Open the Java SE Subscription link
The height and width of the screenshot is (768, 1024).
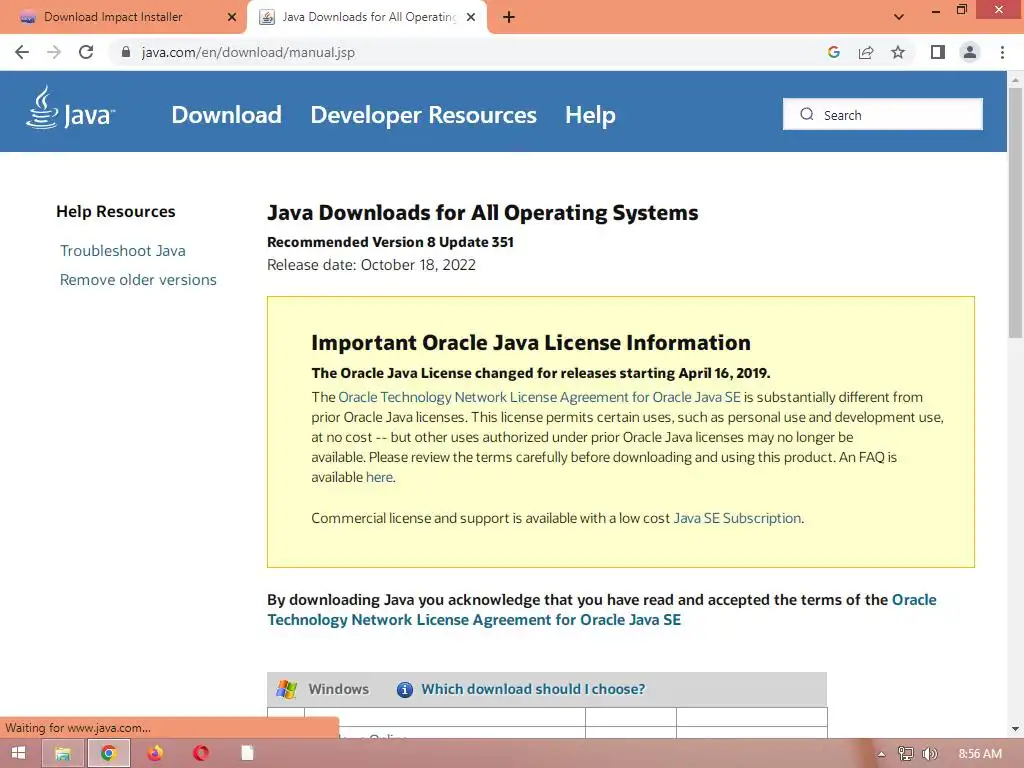click(737, 518)
